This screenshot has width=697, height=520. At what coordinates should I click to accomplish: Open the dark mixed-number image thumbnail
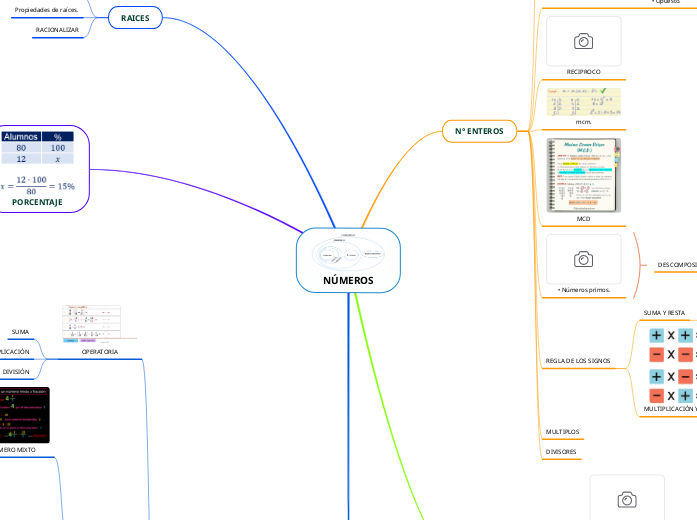[23, 414]
